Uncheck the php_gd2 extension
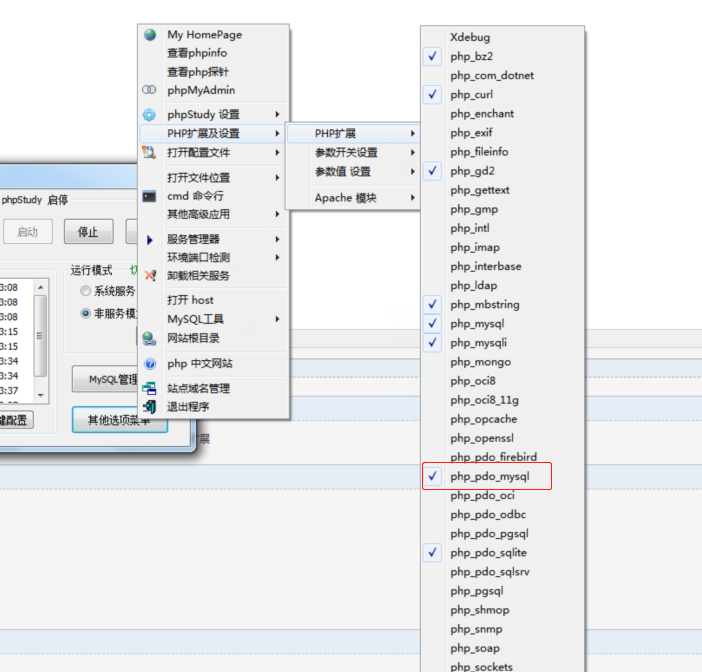This screenshot has width=702, height=672. click(x=432, y=171)
